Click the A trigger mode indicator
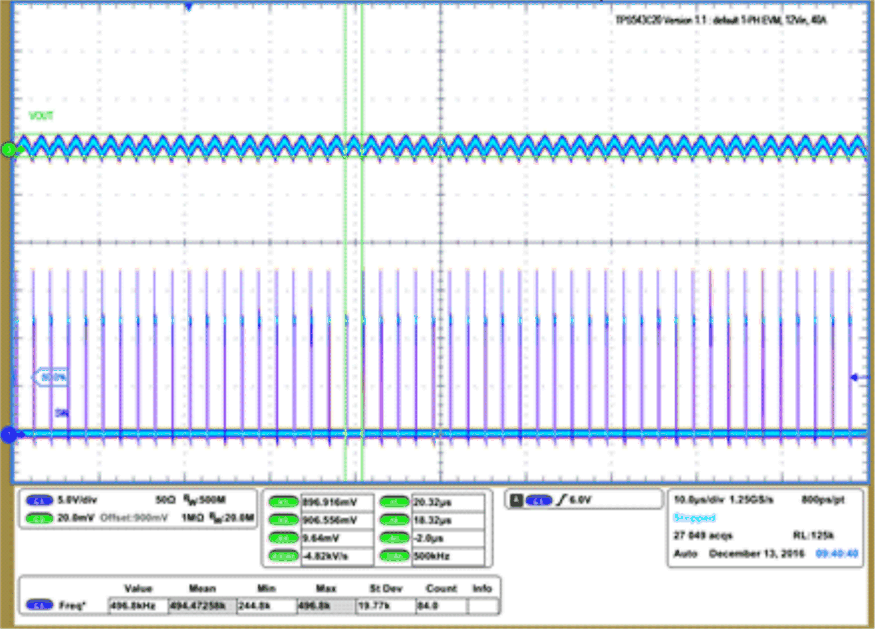The image size is (875, 629). tap(517, 500)
